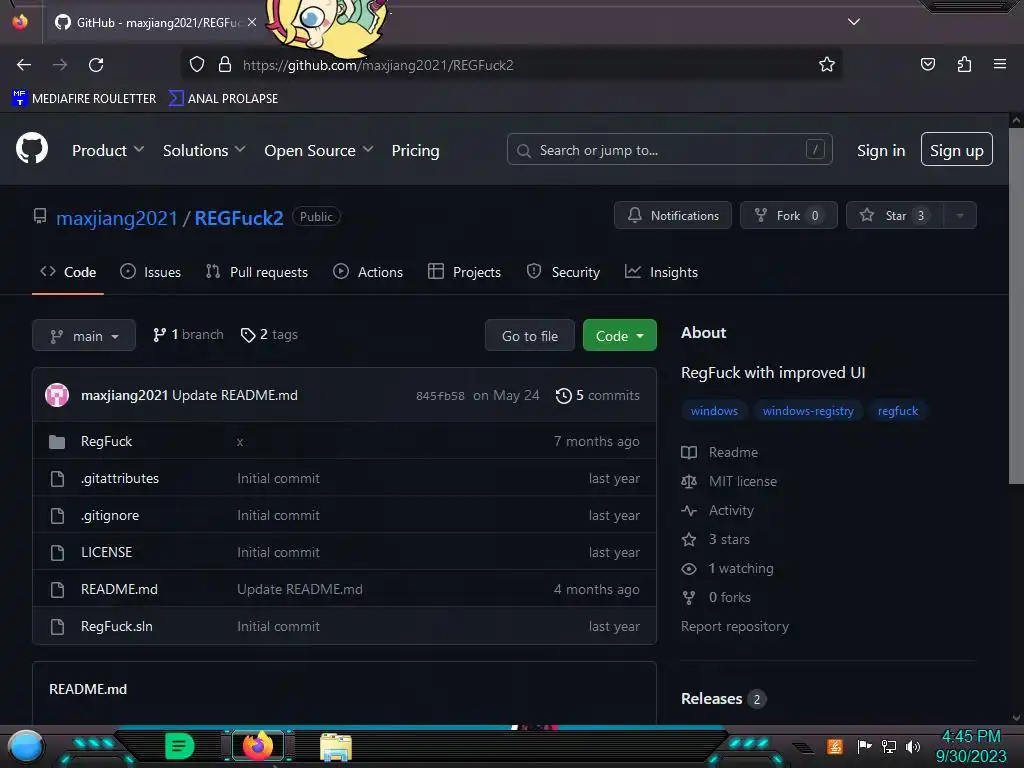Open the maxjiang2021 owner profile link

click(117, 217)
